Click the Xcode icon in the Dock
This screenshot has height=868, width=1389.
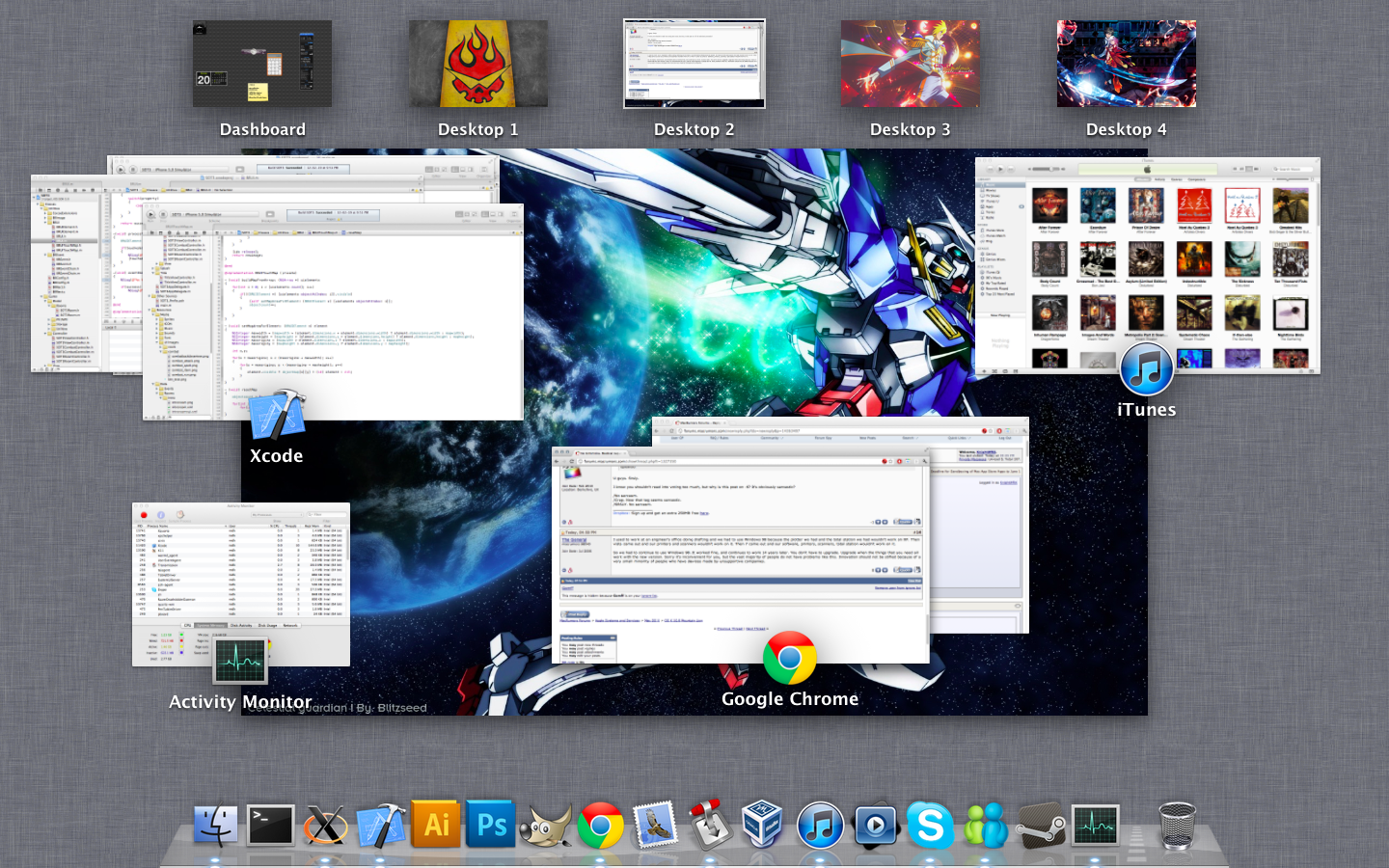[x=381, y=827]
